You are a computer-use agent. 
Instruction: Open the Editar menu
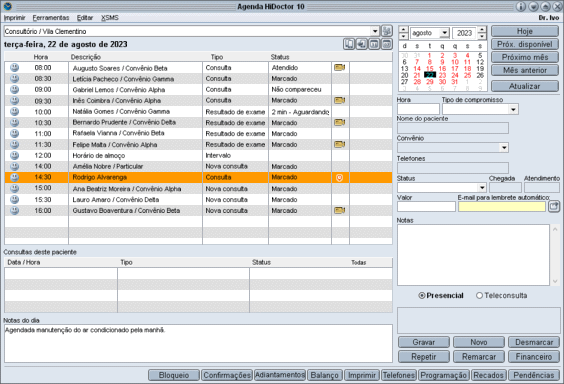85,18
